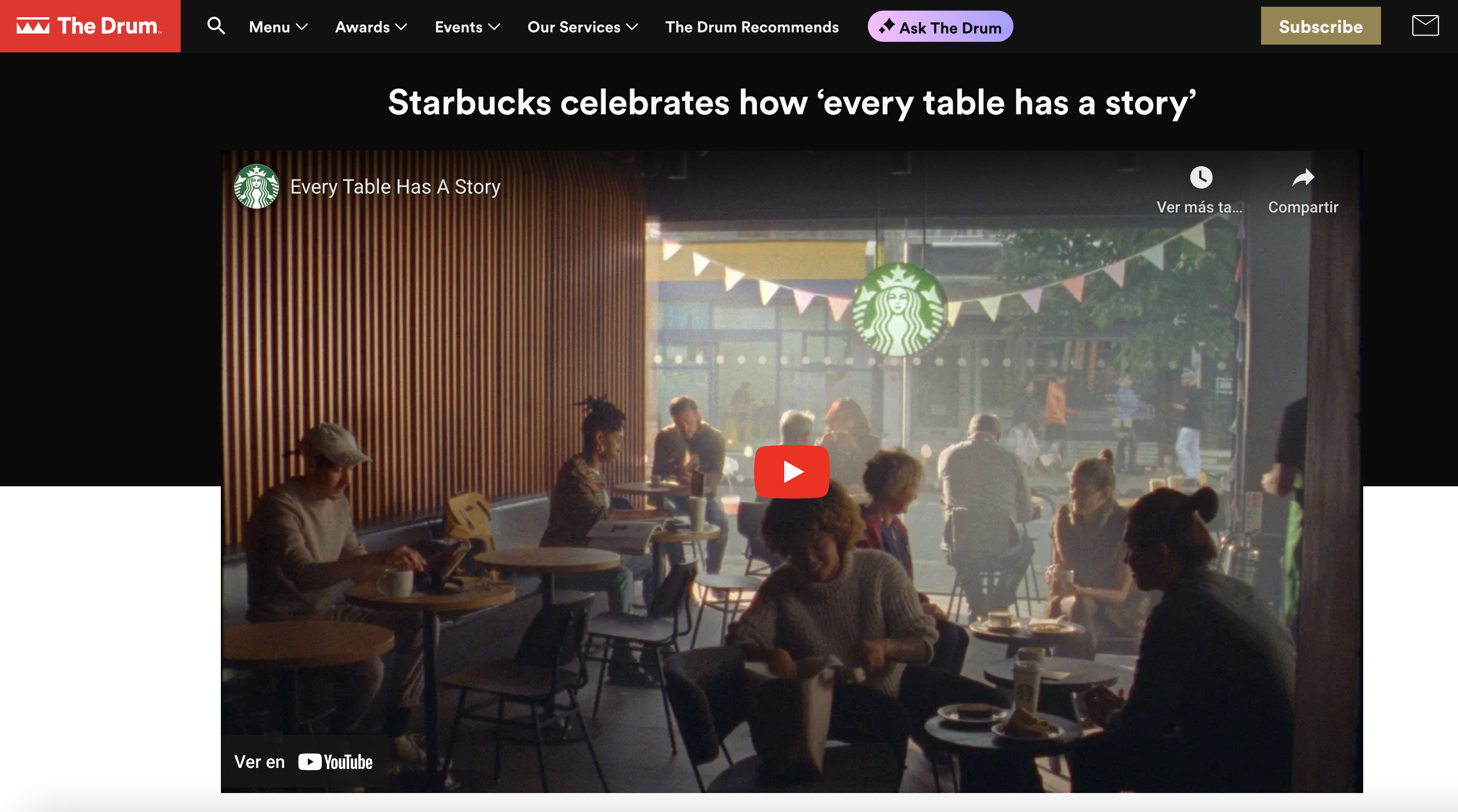1458x812 pixels.
Task: Play the YouTube video
Action: pyautogui.click(x=791, y=471)
